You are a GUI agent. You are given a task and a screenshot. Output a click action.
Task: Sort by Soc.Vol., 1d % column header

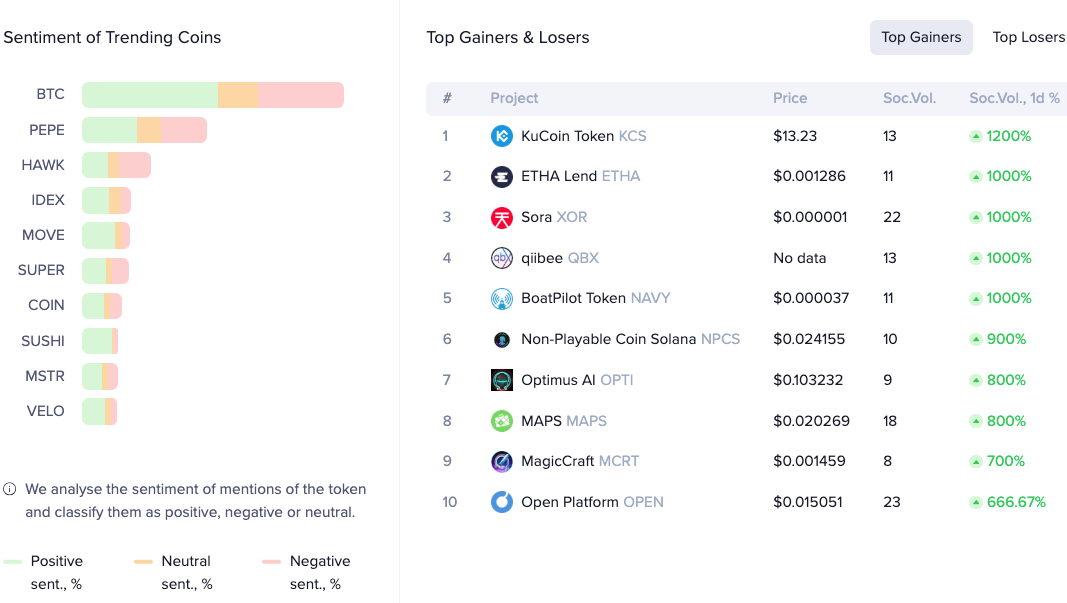1015,98
